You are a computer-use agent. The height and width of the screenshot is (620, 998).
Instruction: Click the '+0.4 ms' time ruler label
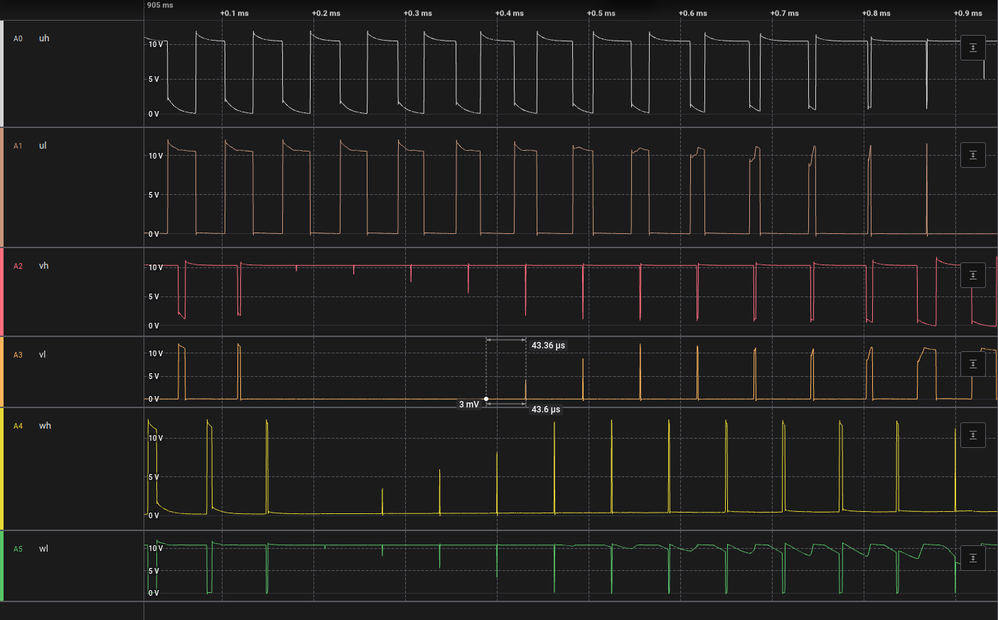coord(509,13)
